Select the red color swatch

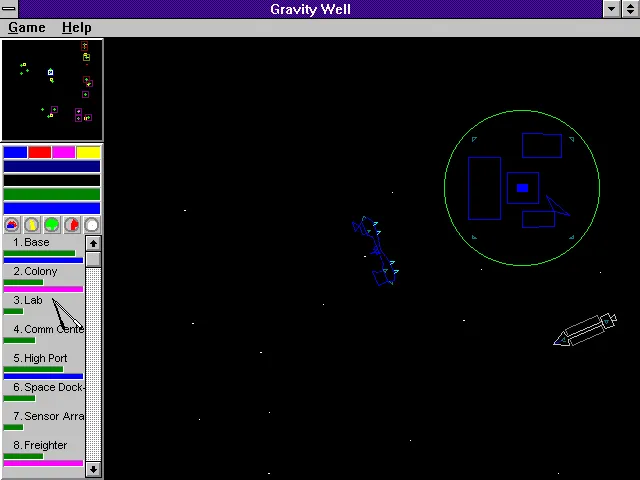pos(40,152)
